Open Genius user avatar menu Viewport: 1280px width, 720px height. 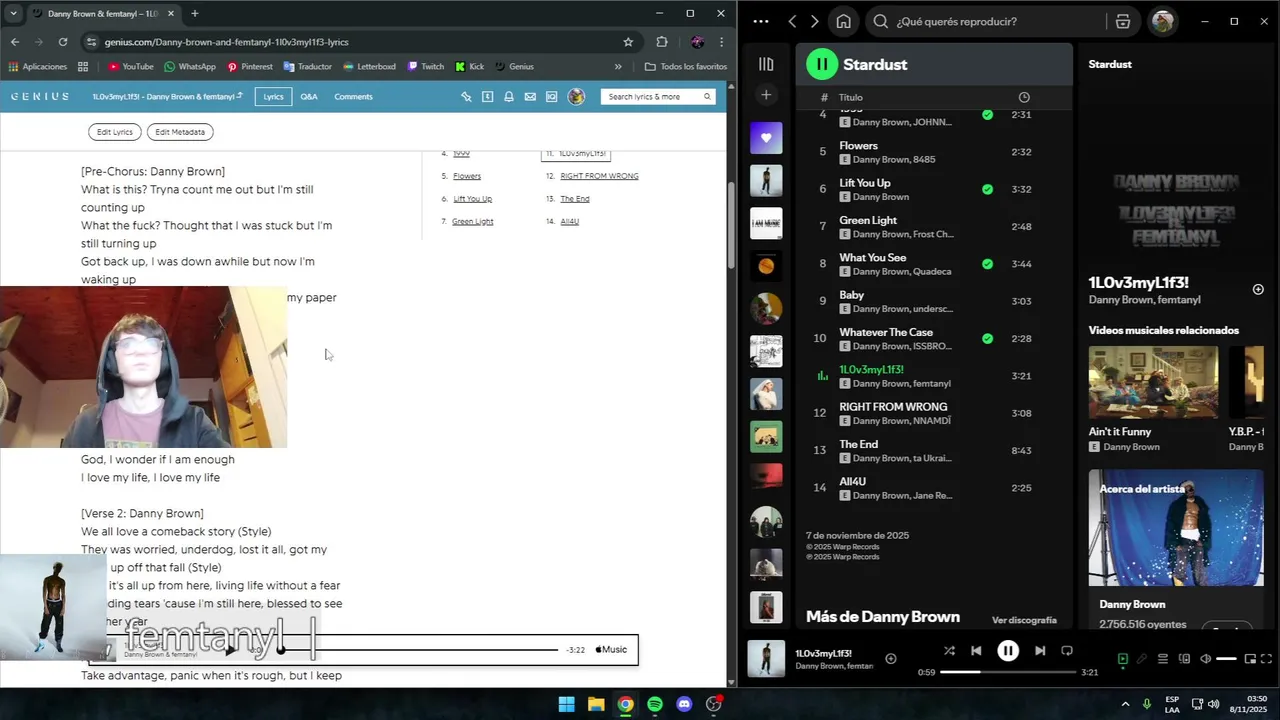tap(576, 97)
